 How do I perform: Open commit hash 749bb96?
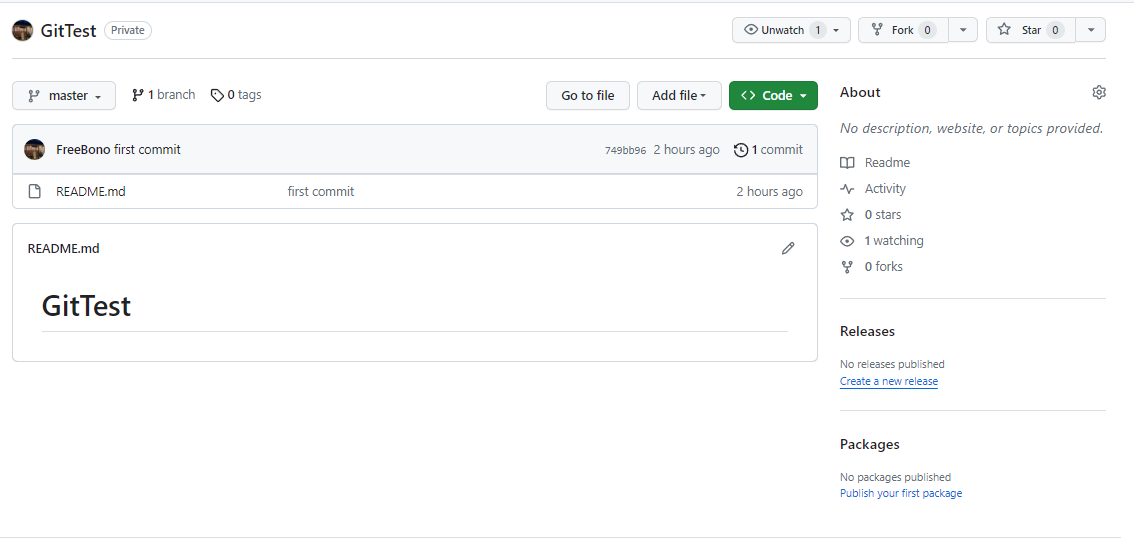coord(626,150)
